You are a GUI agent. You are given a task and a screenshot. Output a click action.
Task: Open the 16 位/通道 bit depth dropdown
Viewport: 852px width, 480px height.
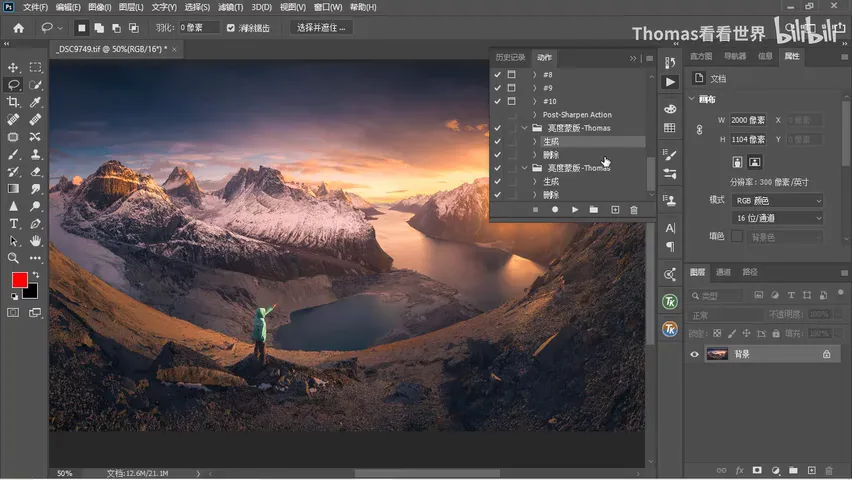click(x=778, y=218)
